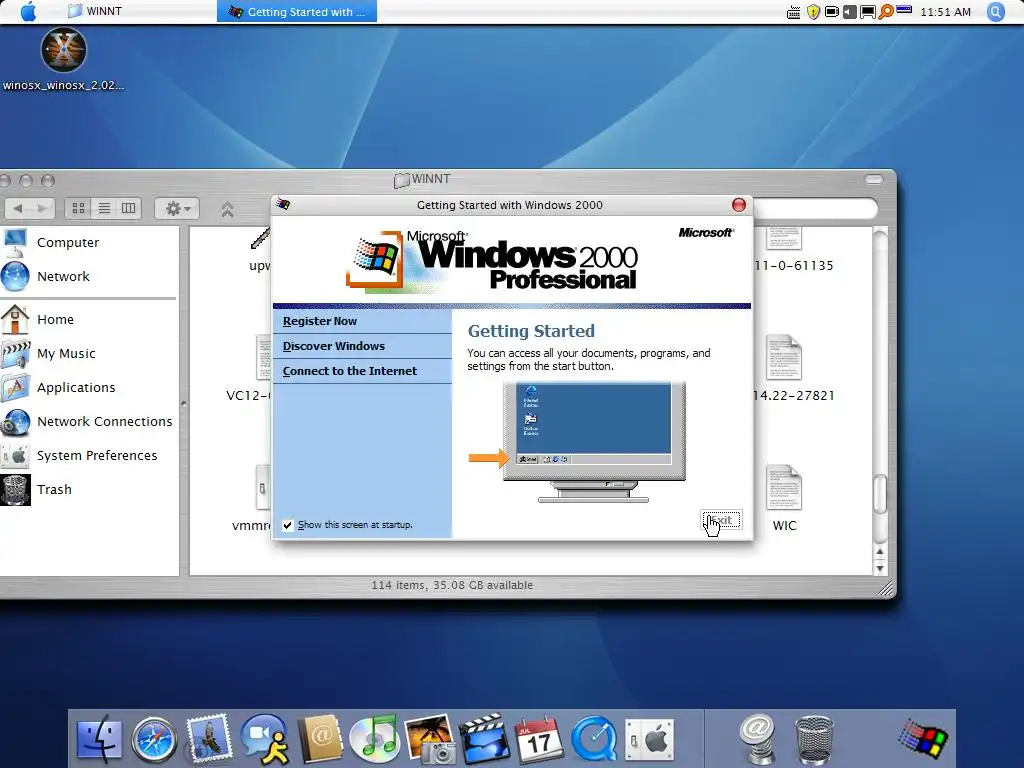Screen dimensions: 1024x768
Task: Click the keyboard tray icon
Action: coord(793,12)
